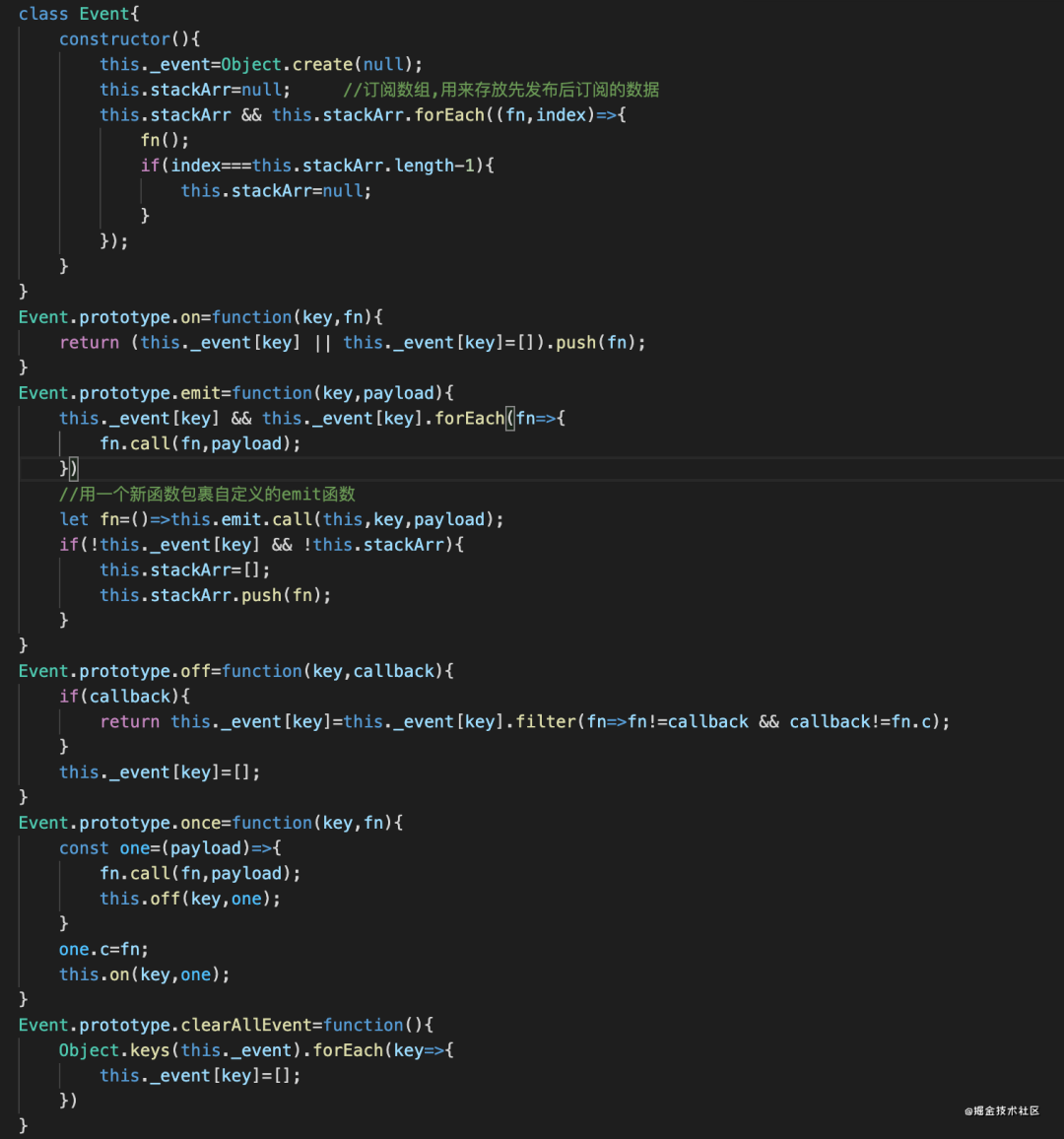1064x1139 pixels.
Task: Click 'fn.call(fn,payload);' inside the once function
Action: [x=200, y=874]
